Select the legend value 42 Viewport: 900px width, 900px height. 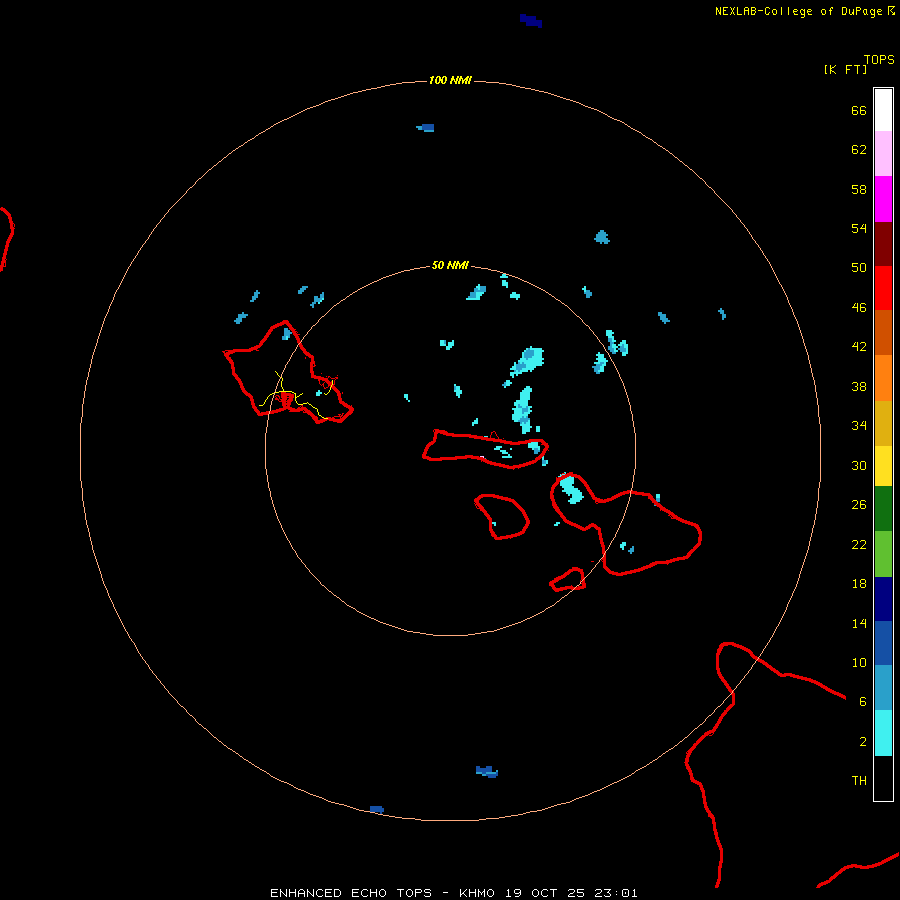859,346
